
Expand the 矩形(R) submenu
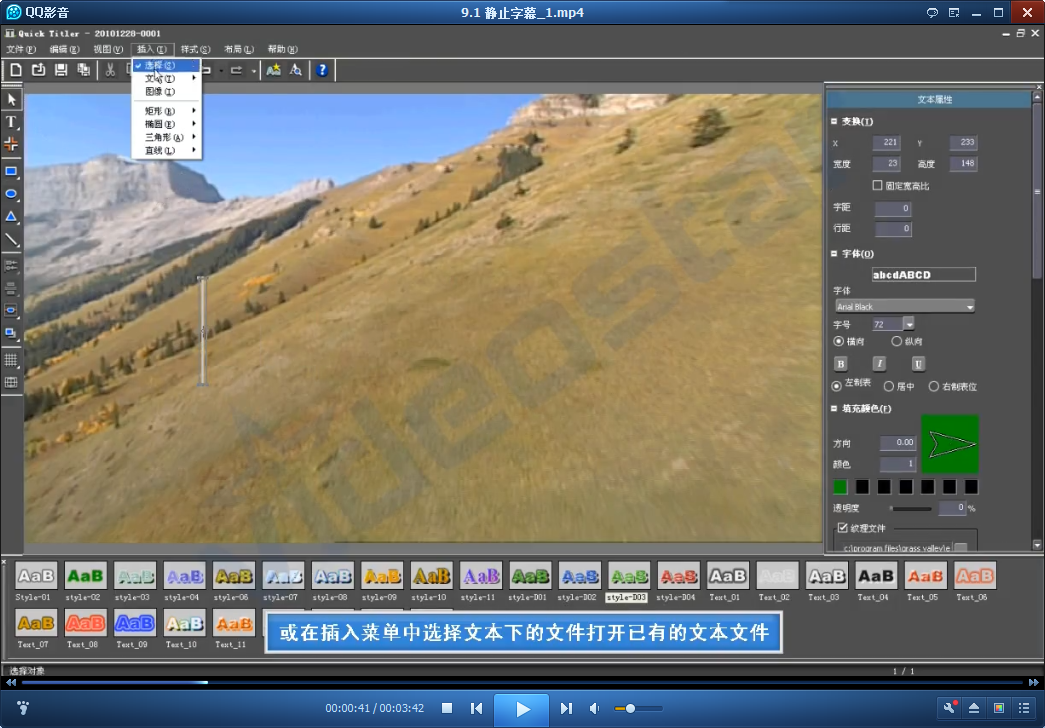click(x=167, y=111)
